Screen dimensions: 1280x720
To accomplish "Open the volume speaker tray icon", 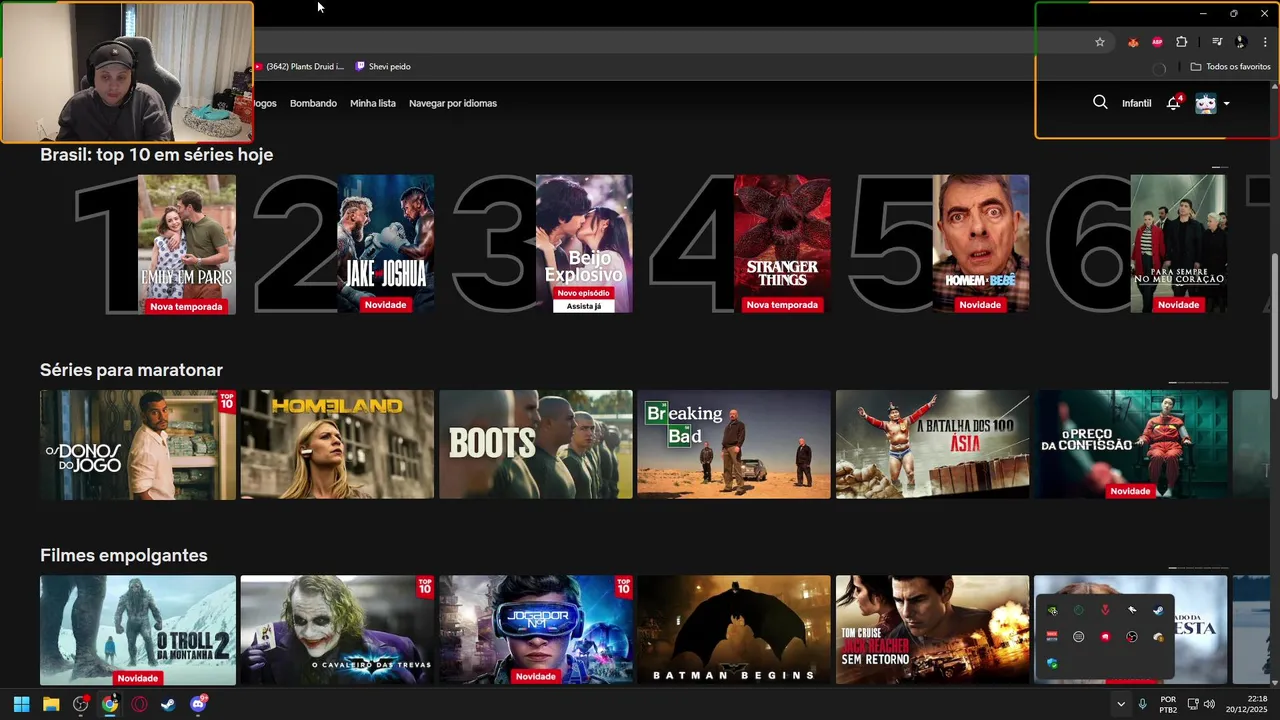I will (1209, 704).
